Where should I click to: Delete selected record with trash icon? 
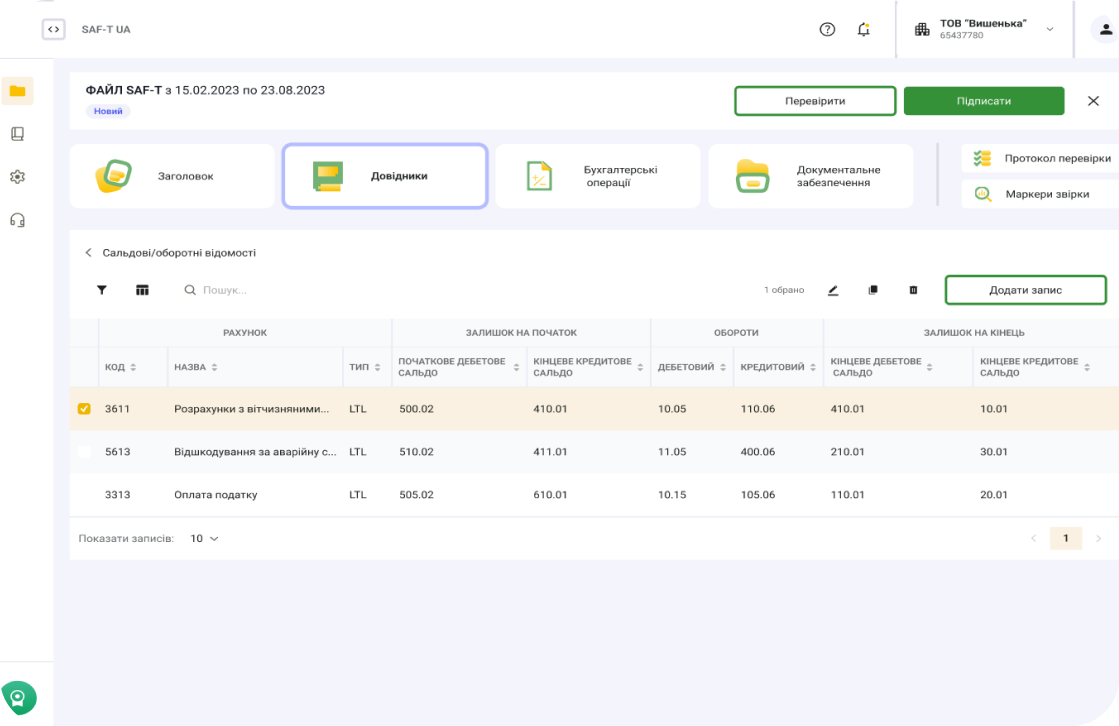(x=913, y=290)
